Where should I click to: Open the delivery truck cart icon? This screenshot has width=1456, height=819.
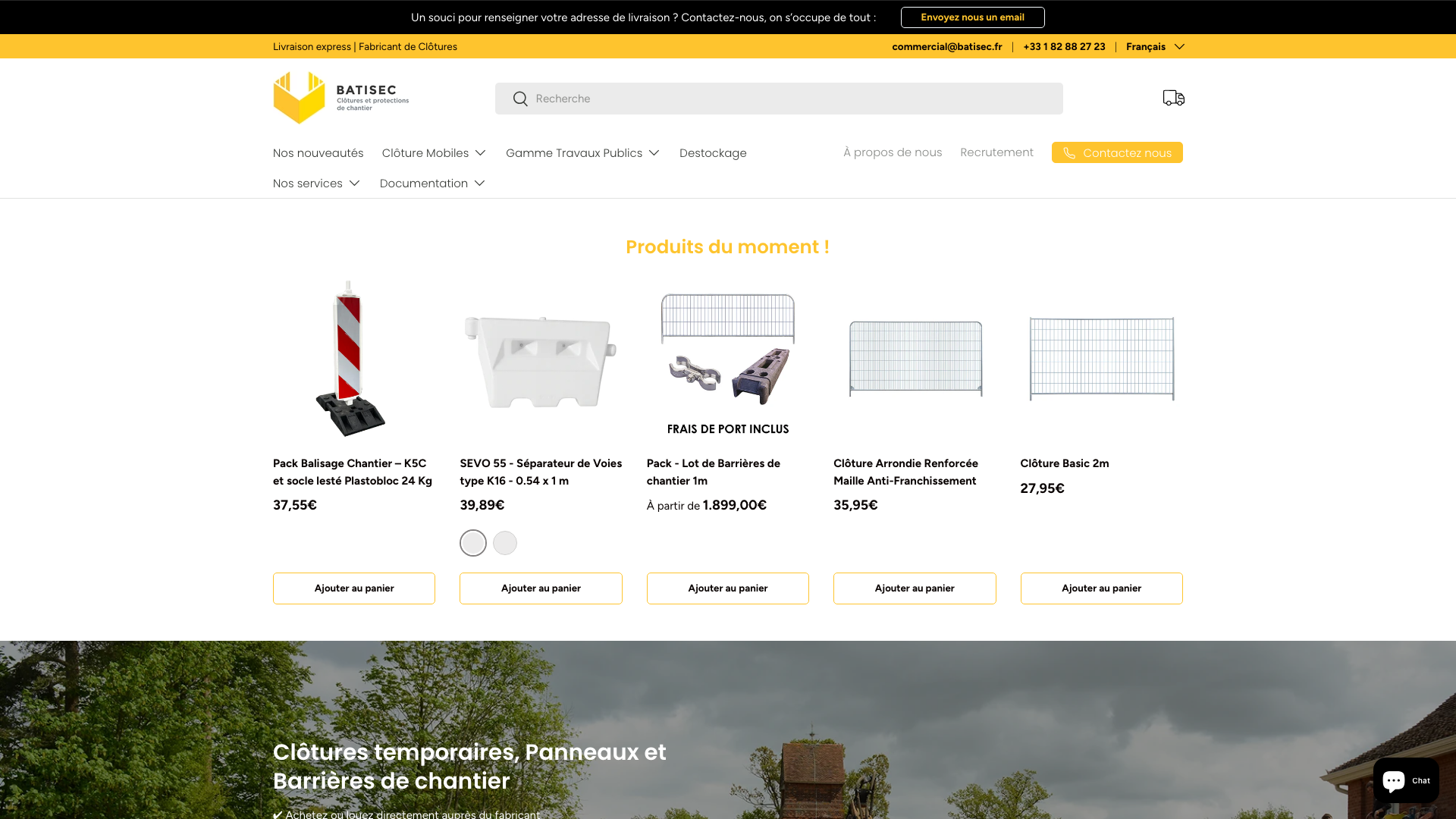click(1173, 98)
